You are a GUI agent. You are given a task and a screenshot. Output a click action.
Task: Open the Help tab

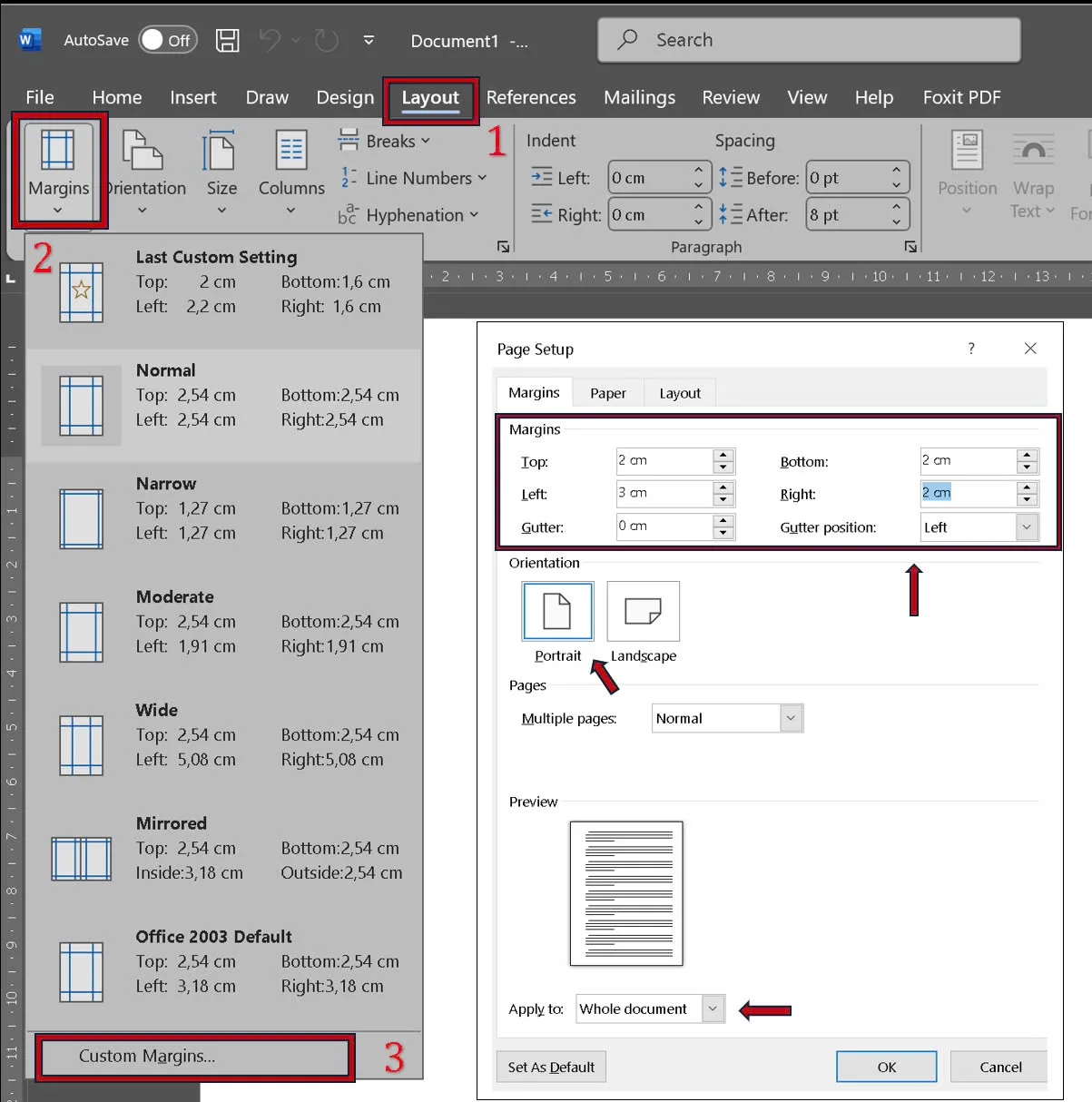point(874,97)
